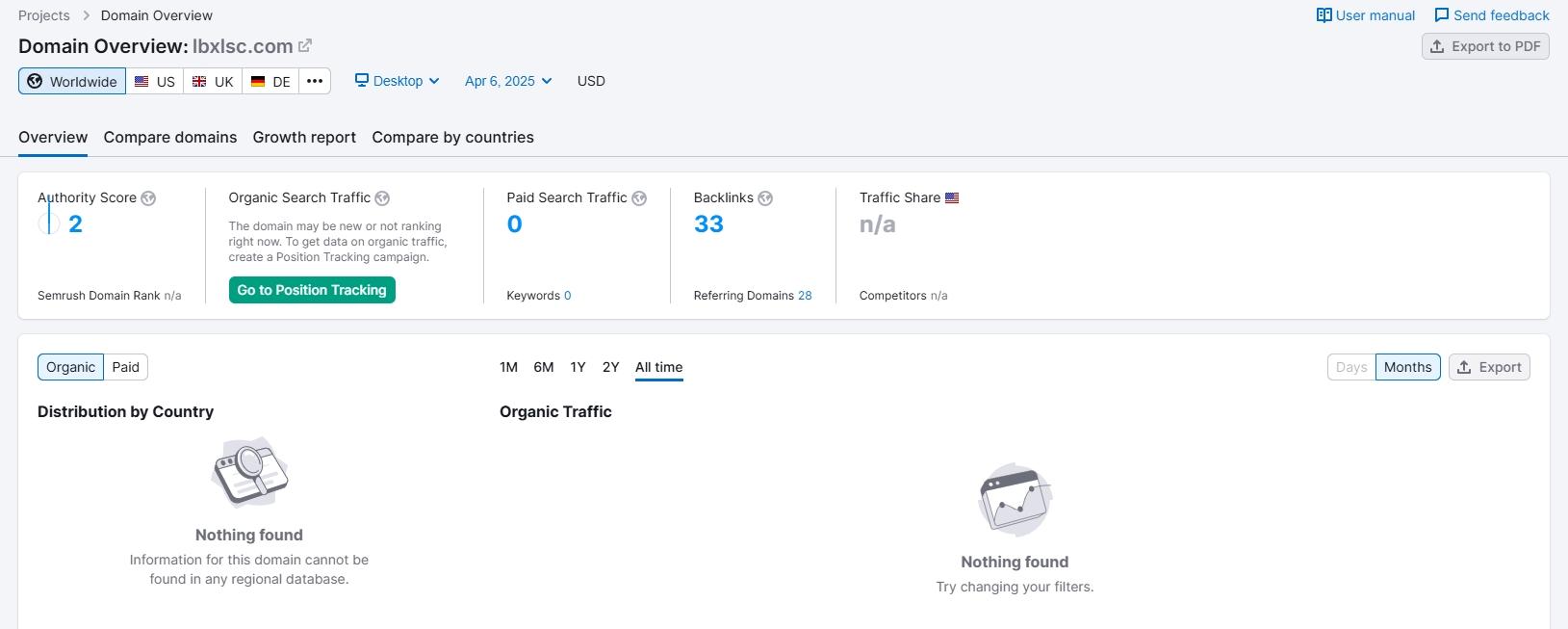Open the Send feedback link

1492,15
